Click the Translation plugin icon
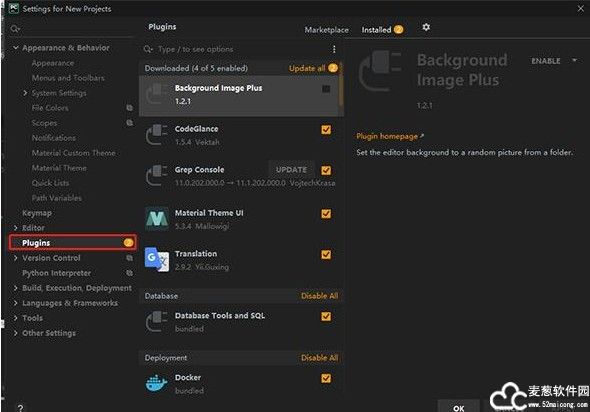 click(x=157, y=260)
